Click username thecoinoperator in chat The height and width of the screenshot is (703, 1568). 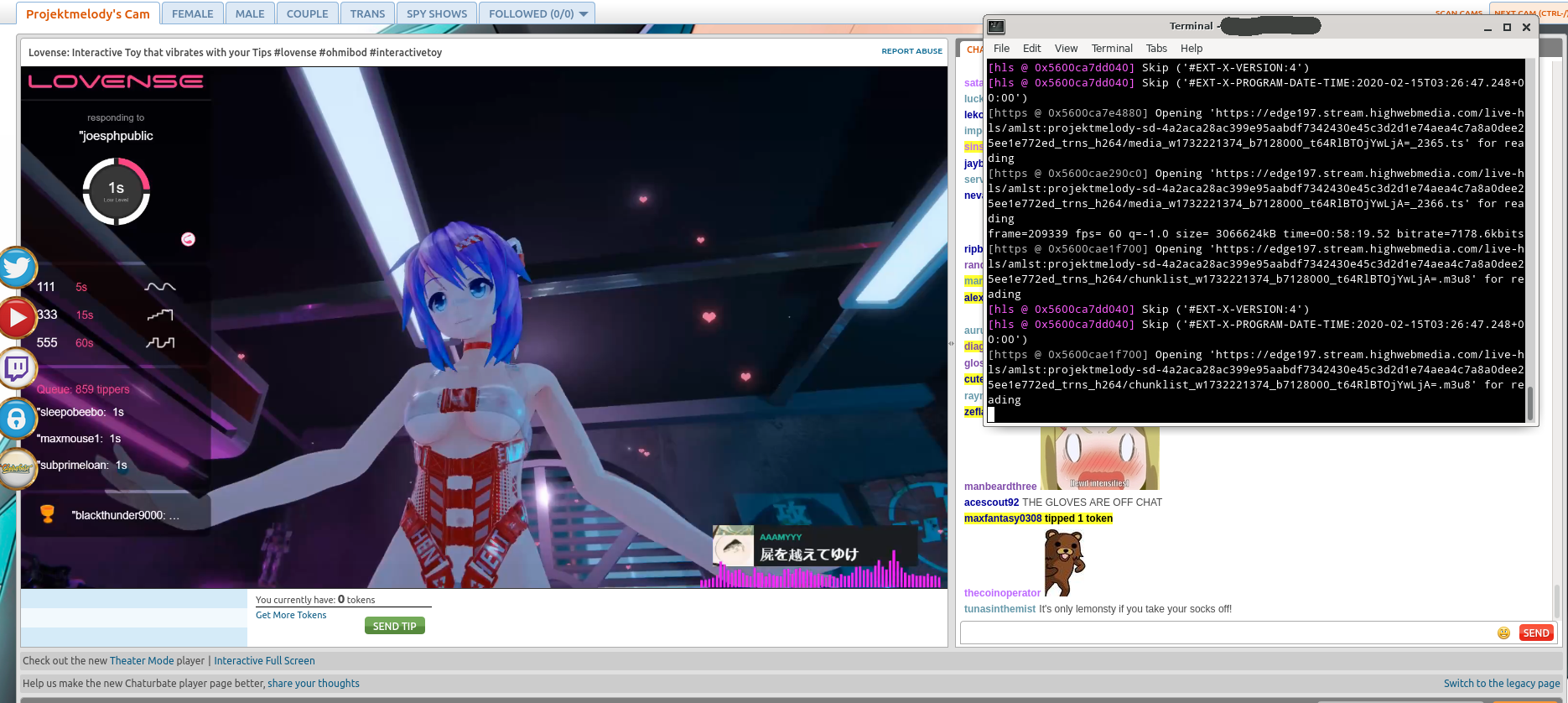pyautogui.click(x=1002, y=593)
